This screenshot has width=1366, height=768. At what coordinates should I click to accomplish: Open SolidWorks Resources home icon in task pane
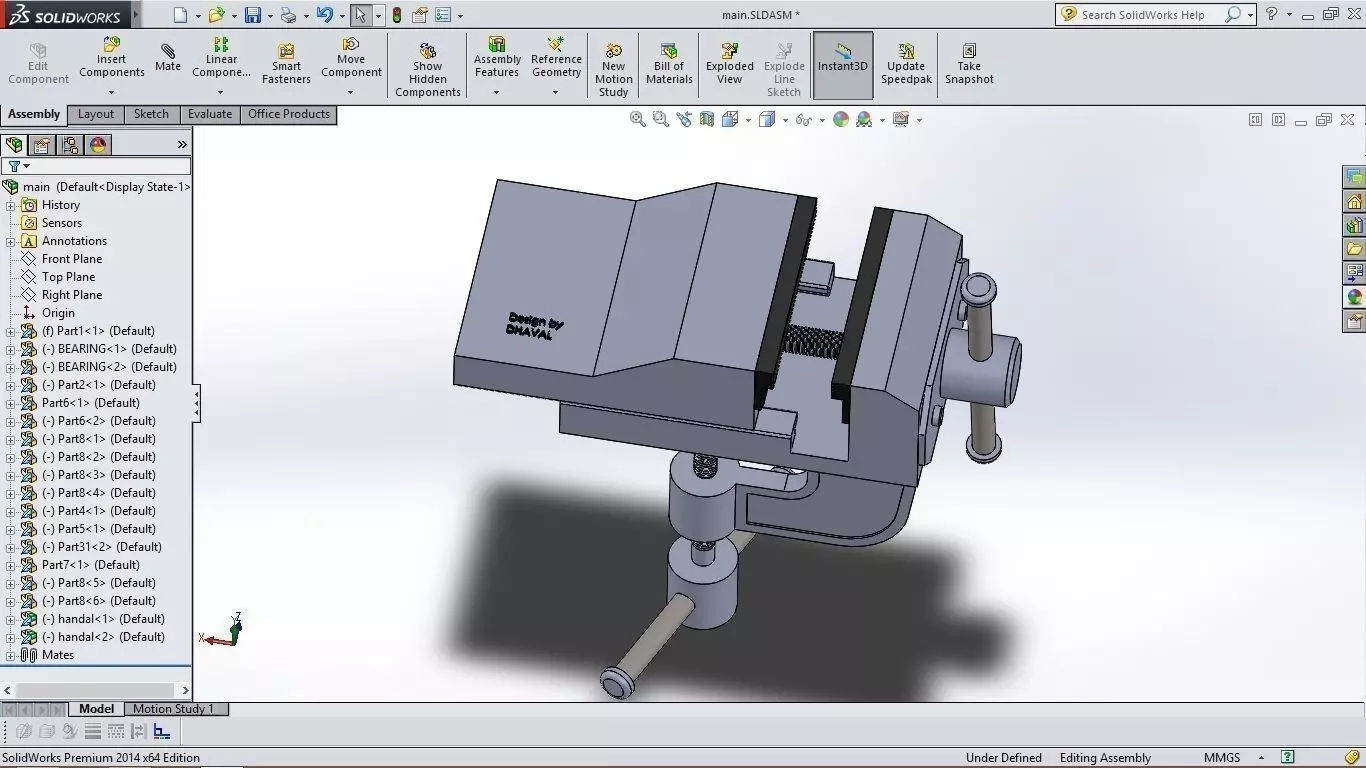1355,201
